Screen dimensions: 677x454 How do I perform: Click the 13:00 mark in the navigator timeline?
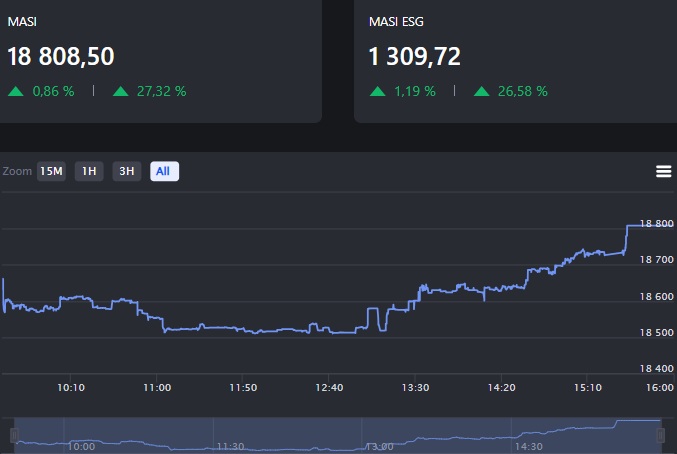[379, 447]
